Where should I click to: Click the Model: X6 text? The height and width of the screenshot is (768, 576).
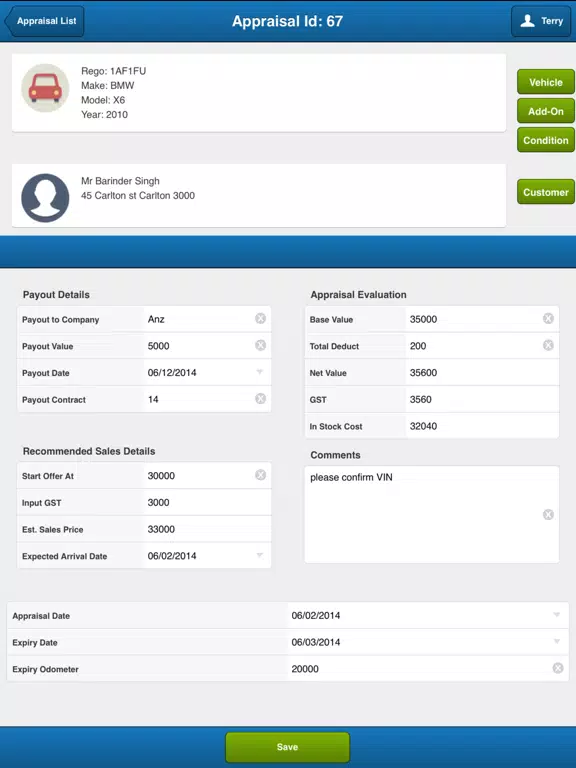[x=103, y=100]
